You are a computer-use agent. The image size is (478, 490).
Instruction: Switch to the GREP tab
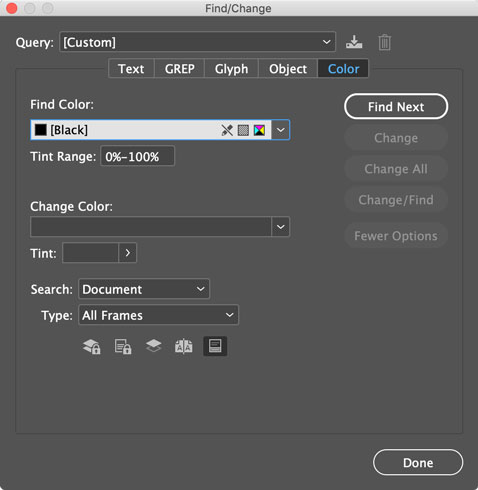179,69
